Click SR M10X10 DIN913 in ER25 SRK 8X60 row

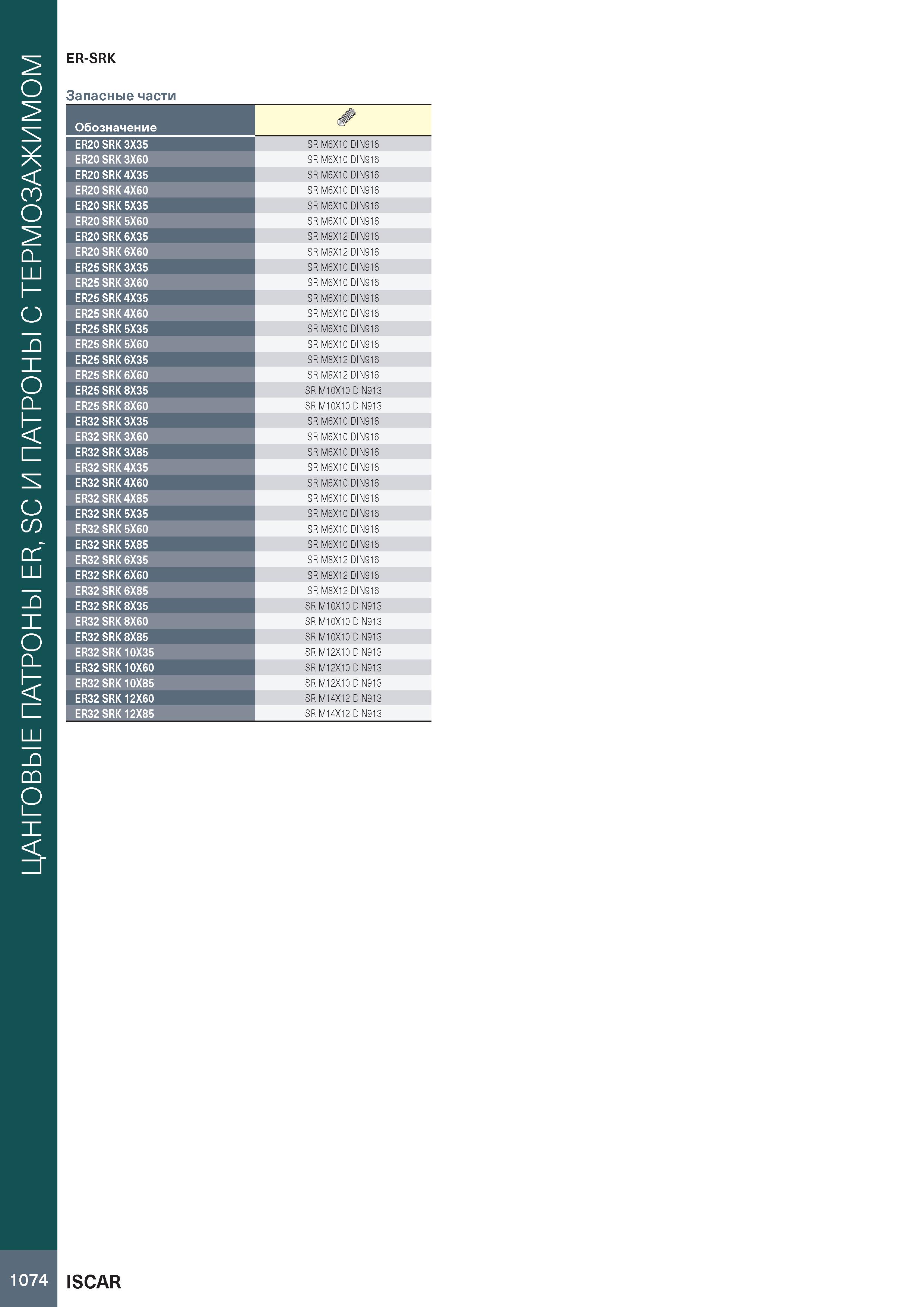click(343, 406)
